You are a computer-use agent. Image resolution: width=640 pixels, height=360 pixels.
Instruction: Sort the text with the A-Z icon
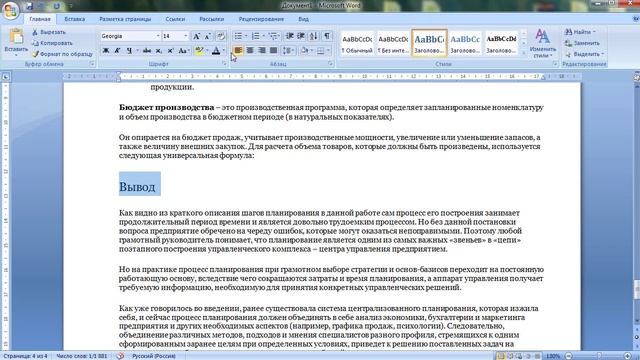coord(313,36)
